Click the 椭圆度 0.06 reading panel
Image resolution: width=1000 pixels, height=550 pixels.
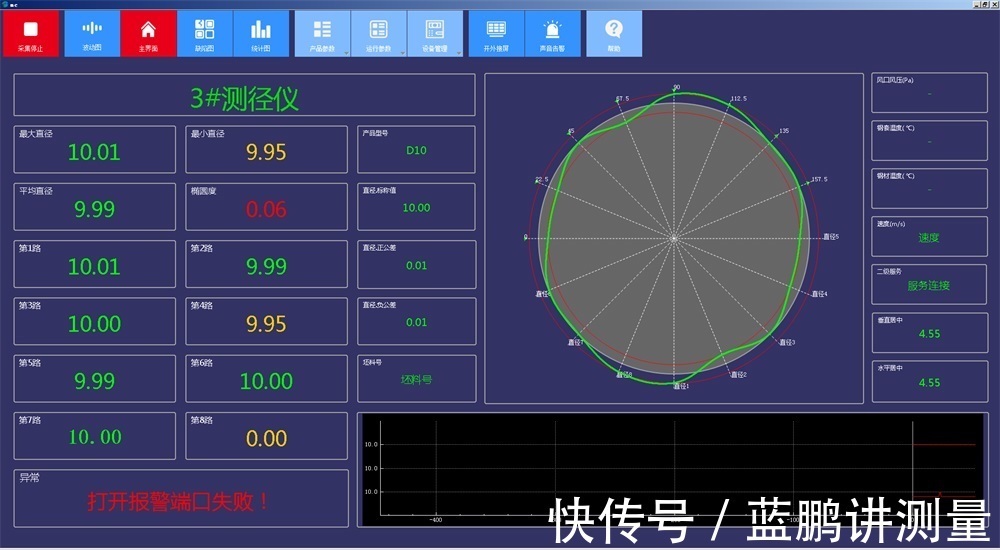pos(266,207)
